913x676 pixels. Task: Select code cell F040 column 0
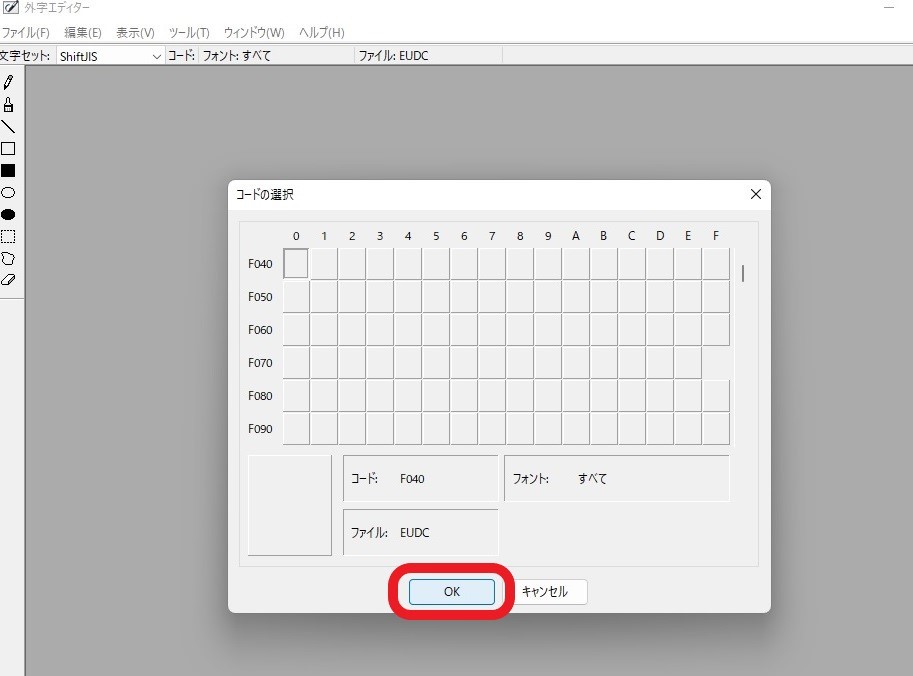[296, 264]
